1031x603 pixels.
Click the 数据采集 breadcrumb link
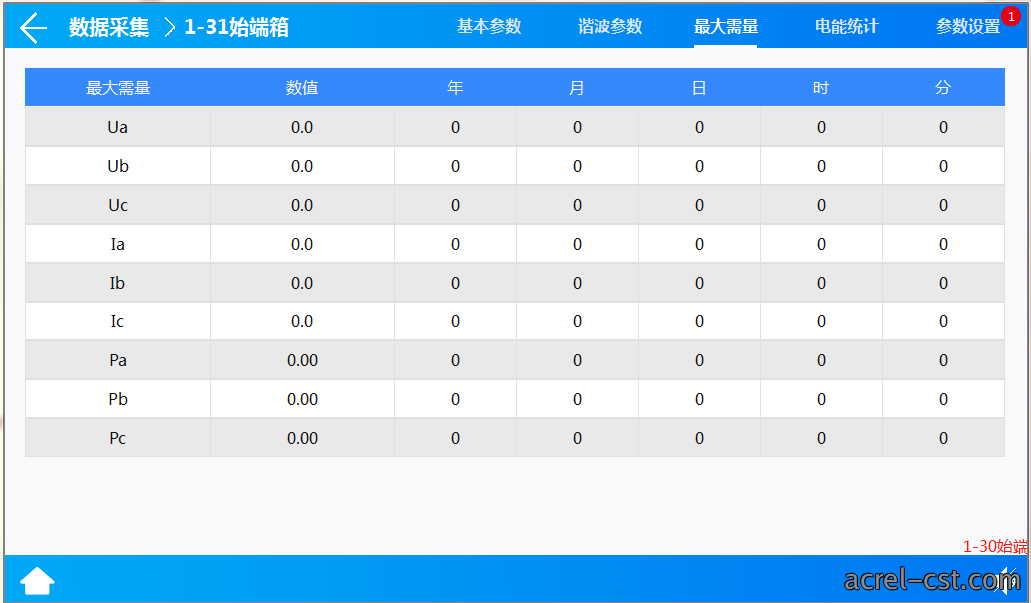pos(109,27)
